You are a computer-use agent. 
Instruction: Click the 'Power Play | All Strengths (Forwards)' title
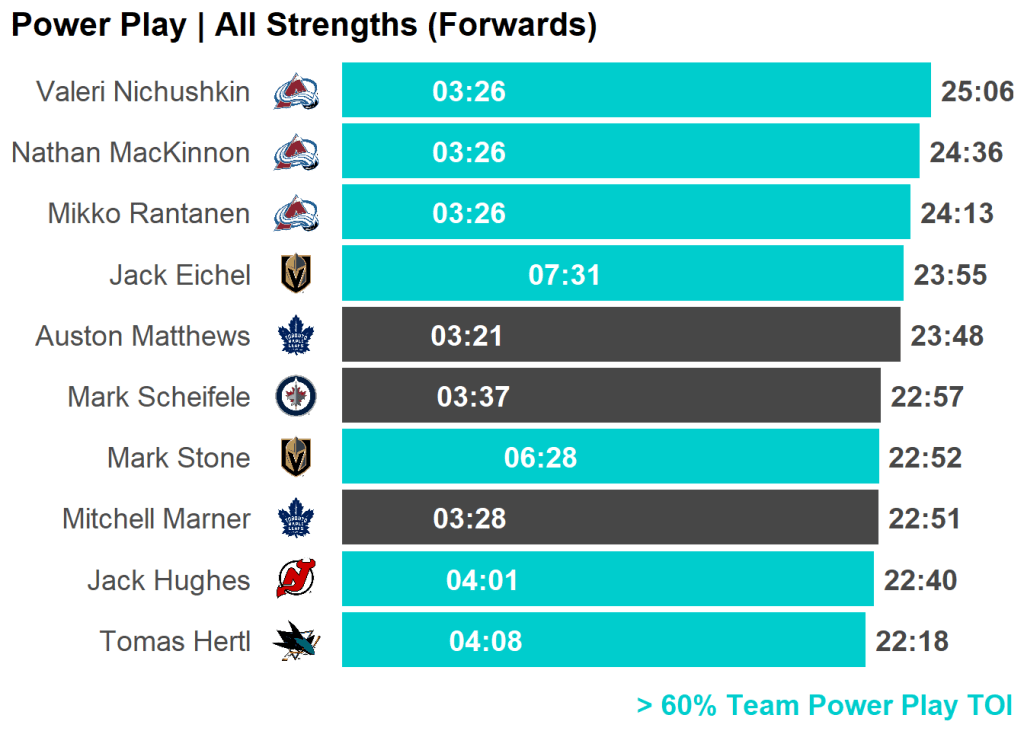[304, 26]
